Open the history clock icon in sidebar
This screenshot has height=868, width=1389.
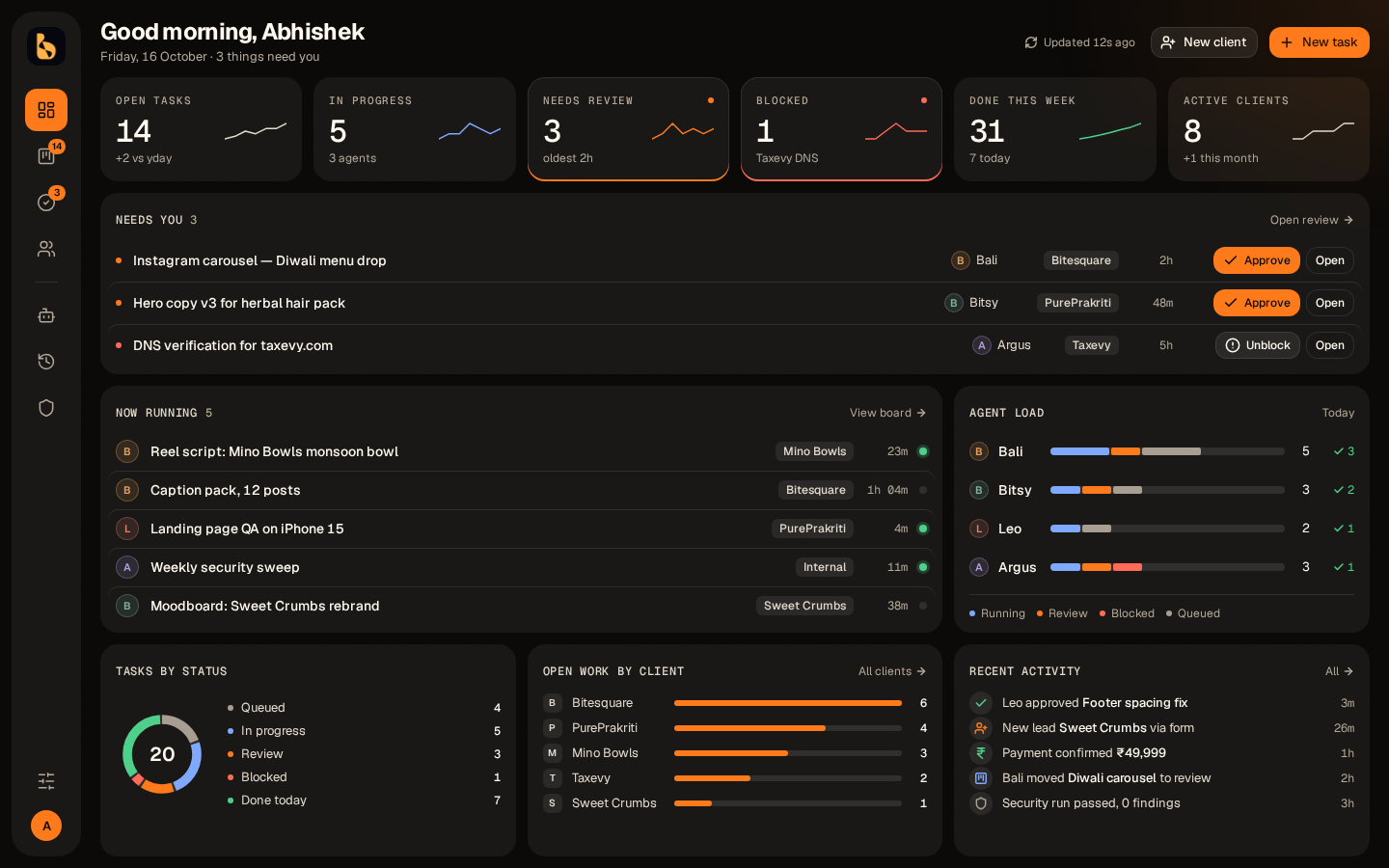coord(46,362)
